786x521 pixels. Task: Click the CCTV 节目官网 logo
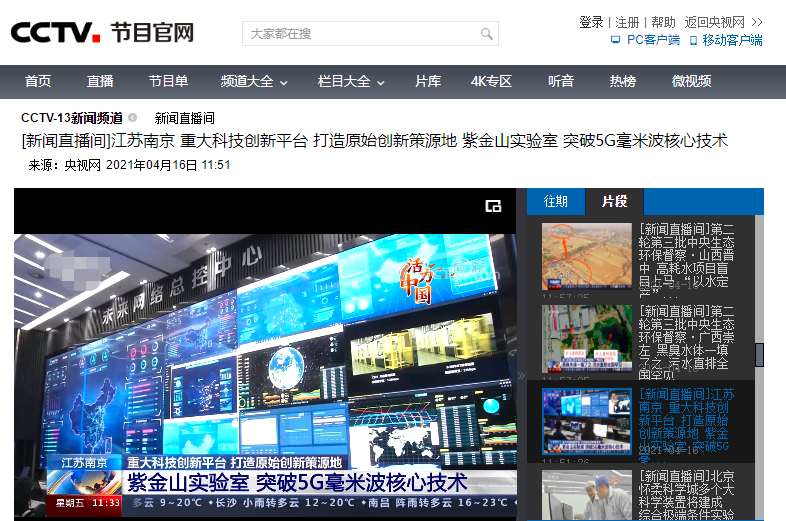(x=102, y=33)
